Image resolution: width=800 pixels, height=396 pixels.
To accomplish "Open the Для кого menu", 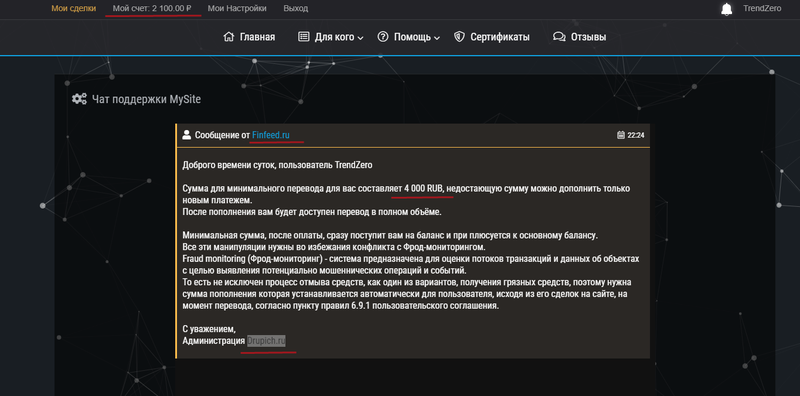I will point(334,37).
